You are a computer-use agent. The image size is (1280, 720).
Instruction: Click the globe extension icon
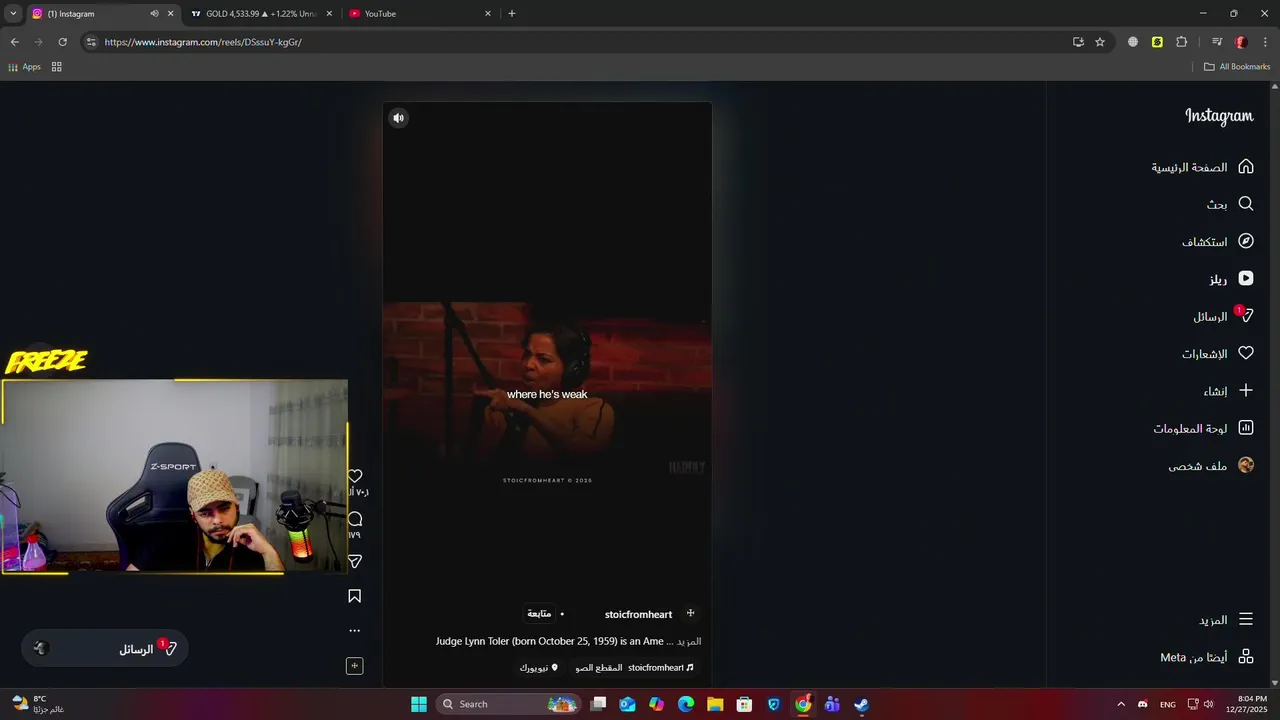1133,42
